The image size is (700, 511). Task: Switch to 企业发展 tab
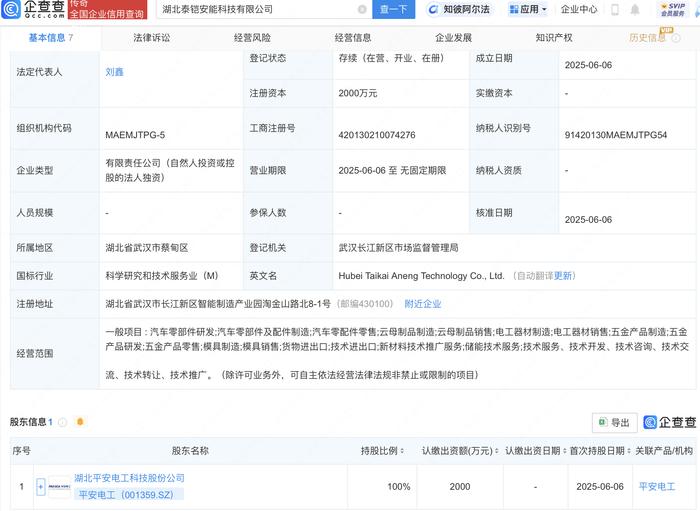454,38
